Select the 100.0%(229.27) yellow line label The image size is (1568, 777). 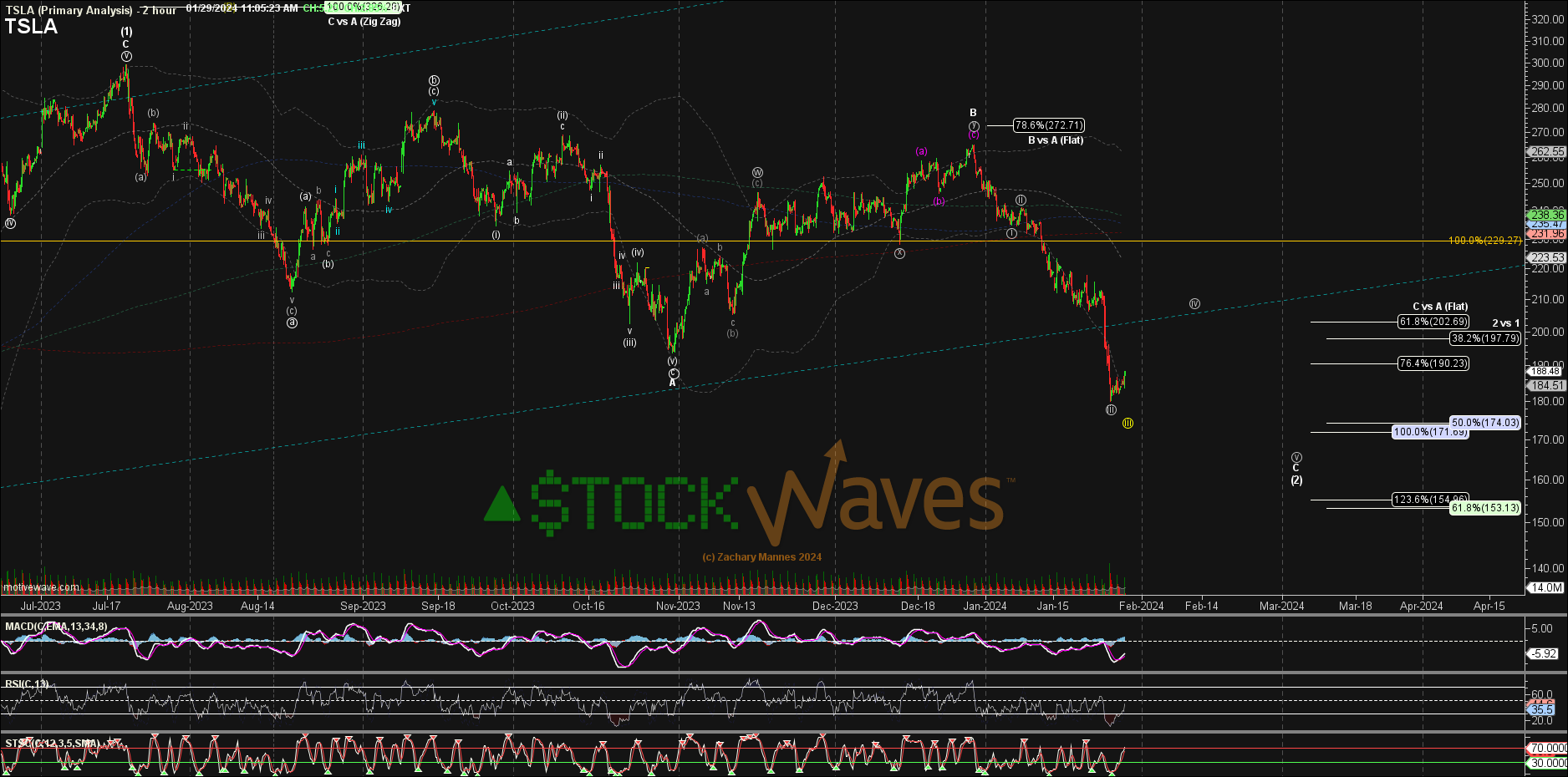[x=1484, y=241]
